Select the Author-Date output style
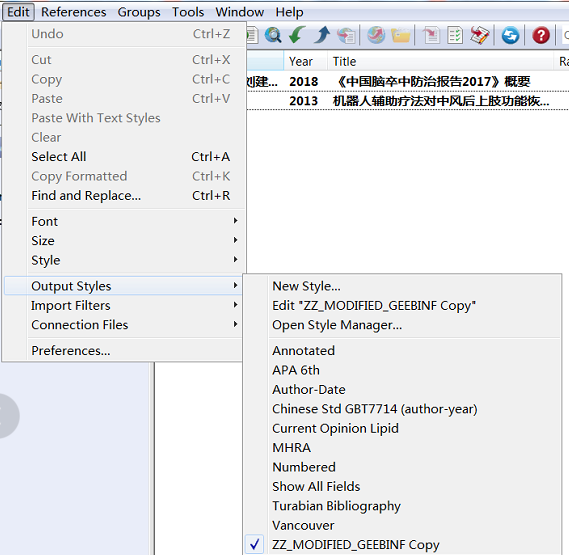569x555 pixels. pos(402,389)
